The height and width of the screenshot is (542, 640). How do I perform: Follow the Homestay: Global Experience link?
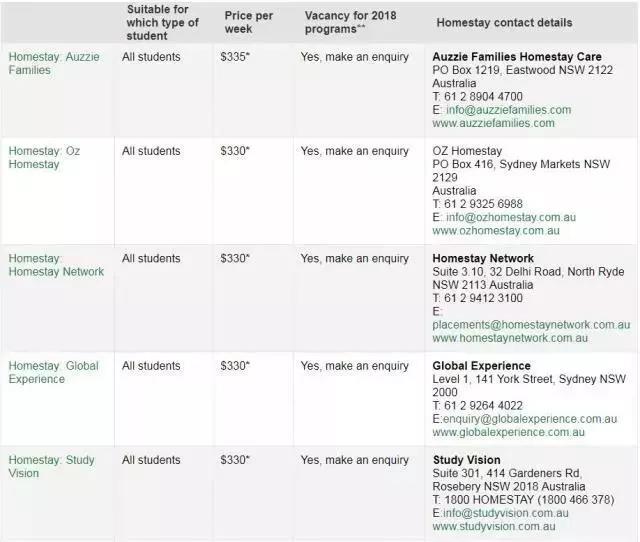54,373
